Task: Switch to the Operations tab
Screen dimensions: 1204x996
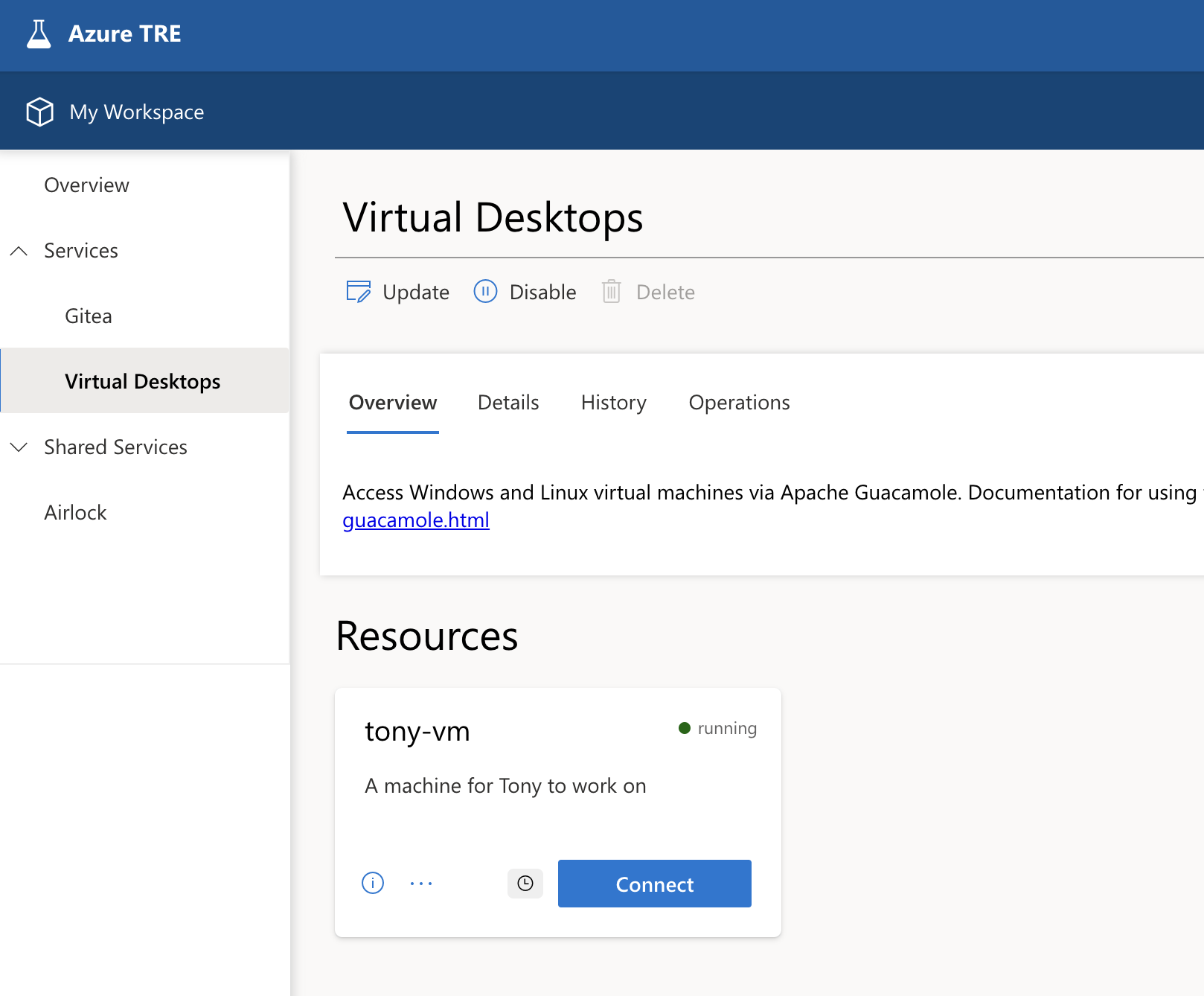Action: (x=740, y=403)
